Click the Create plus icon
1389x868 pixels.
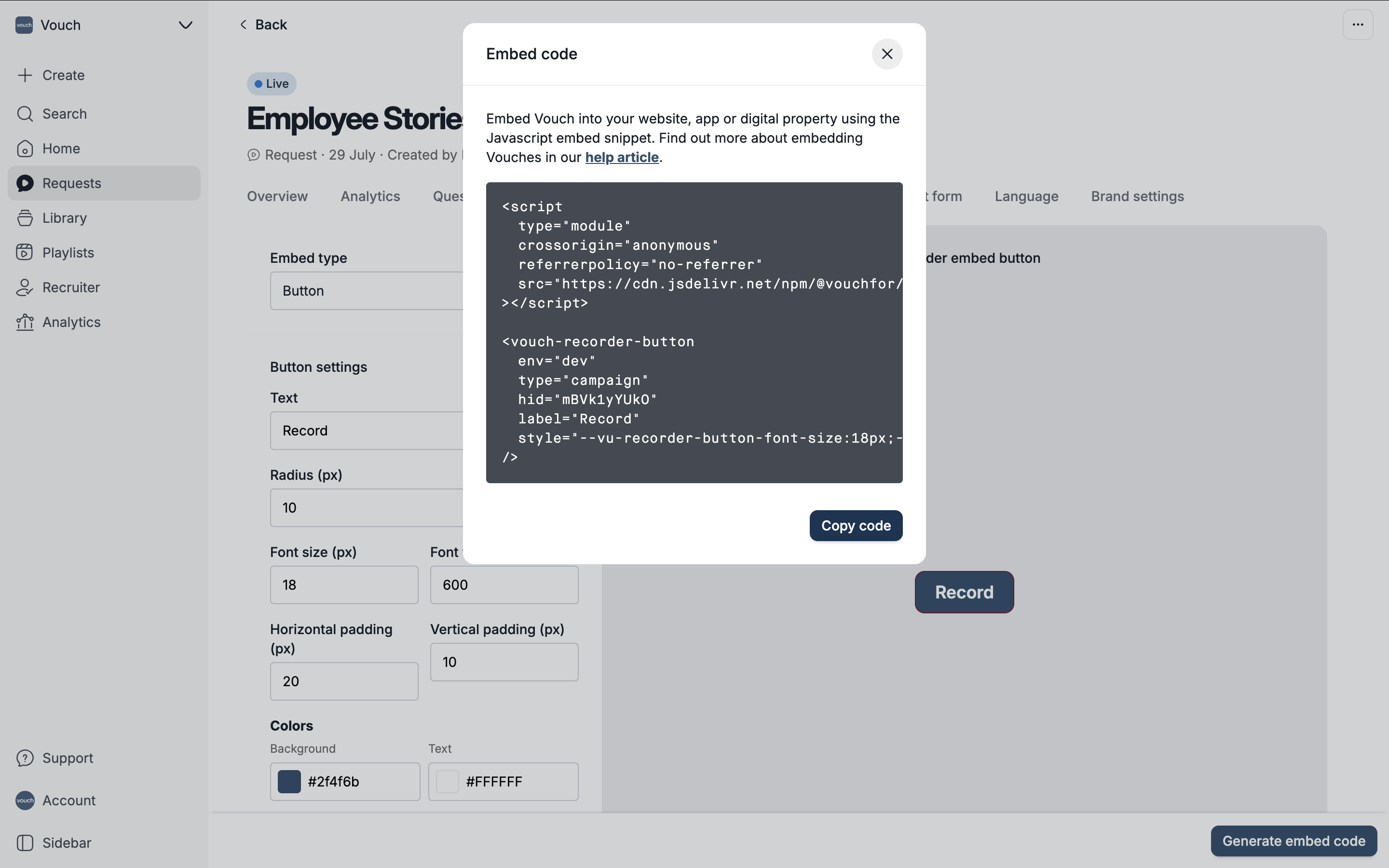[25, 75]
